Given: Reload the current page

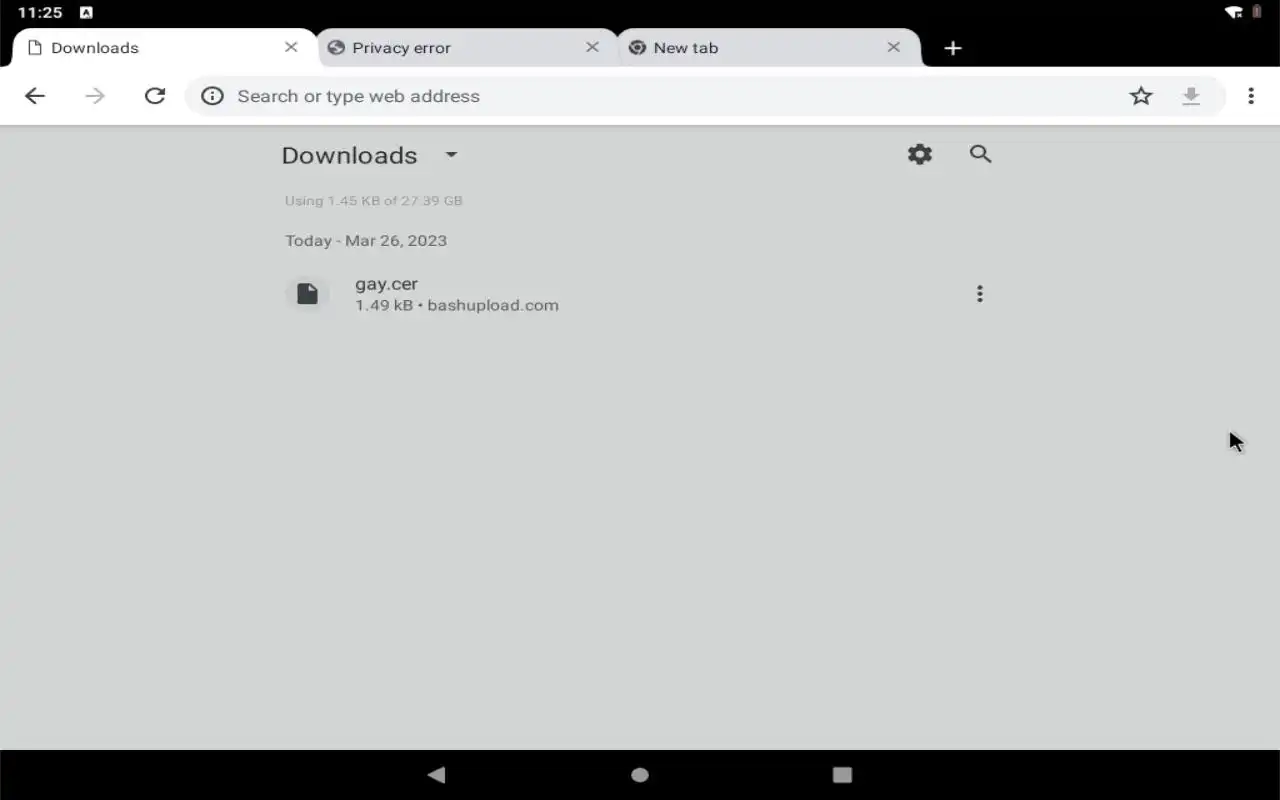Looking at the screenshot, I should coord(155,96).
